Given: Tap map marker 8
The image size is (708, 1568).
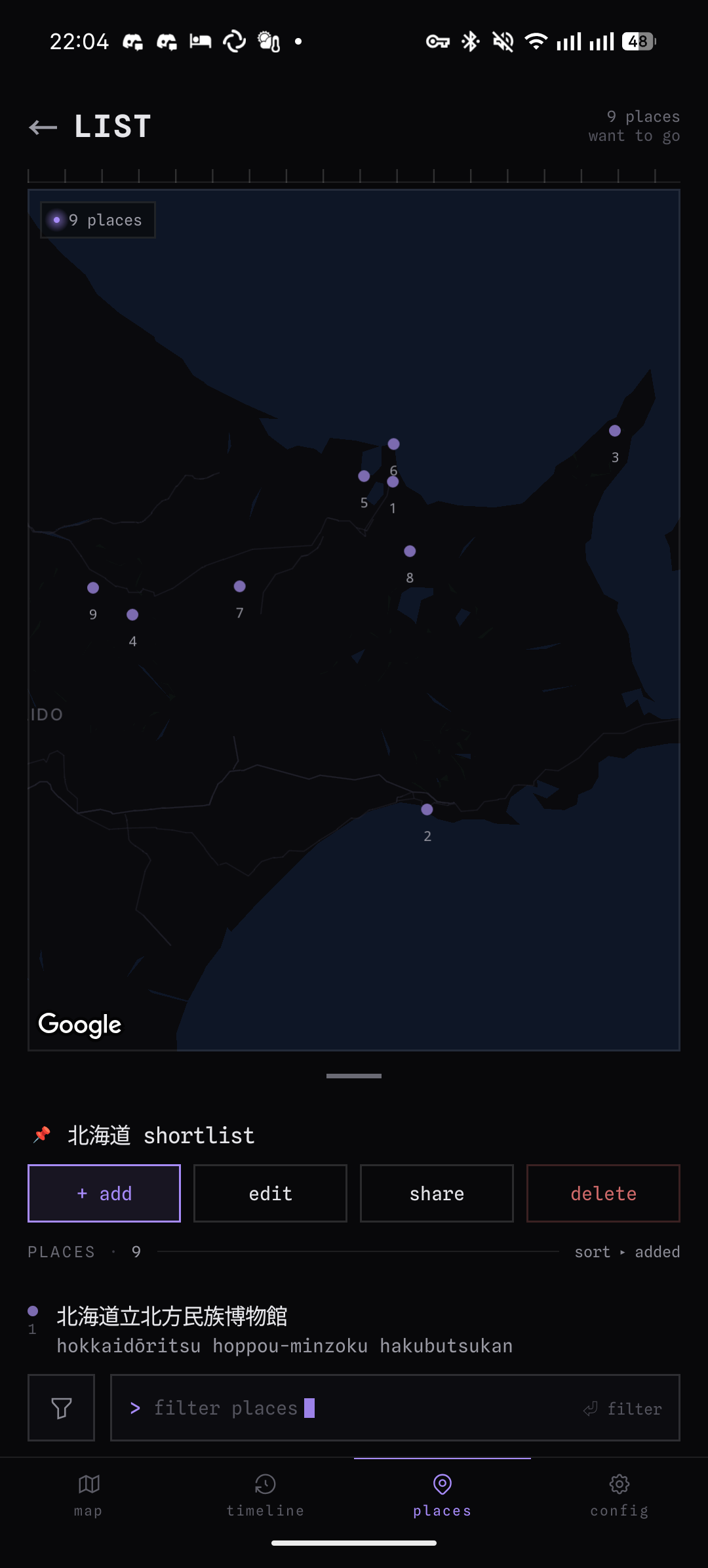Looking at the screenshot, I should pyautogui.click(x=410, y=551).
